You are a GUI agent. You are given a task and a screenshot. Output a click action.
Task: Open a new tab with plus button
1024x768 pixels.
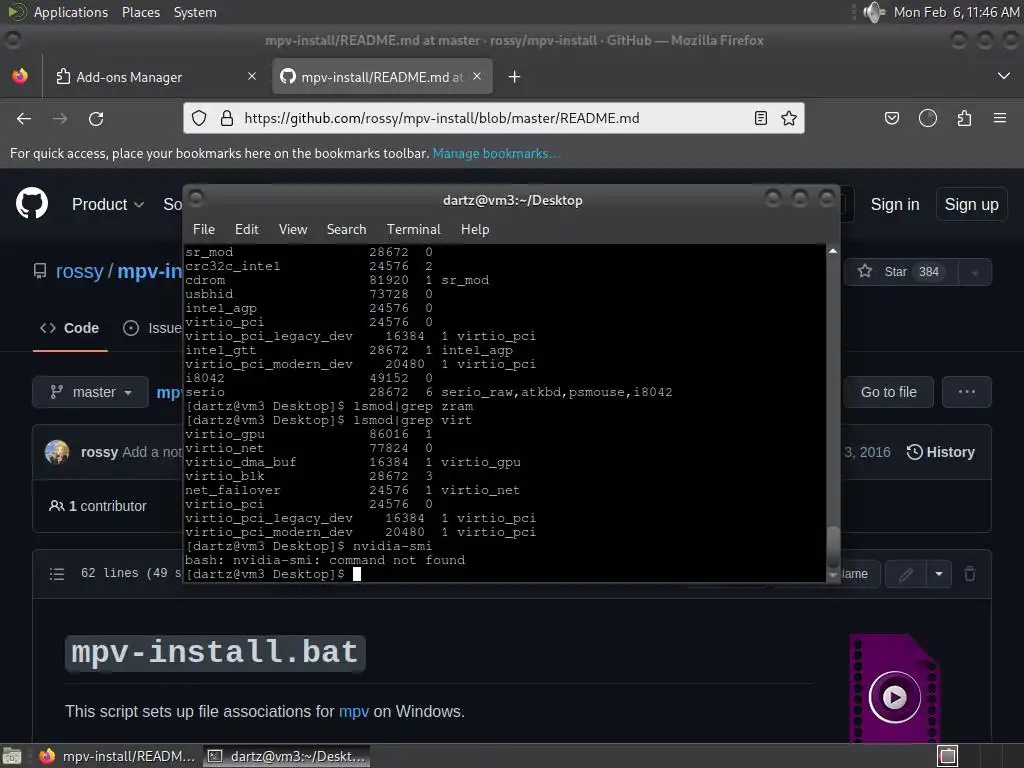(515, 77)
